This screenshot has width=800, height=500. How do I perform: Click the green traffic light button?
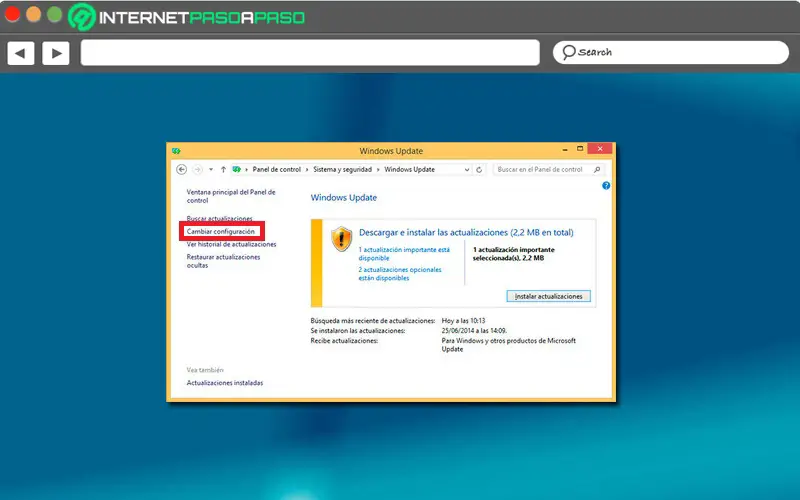click(55, 14)
